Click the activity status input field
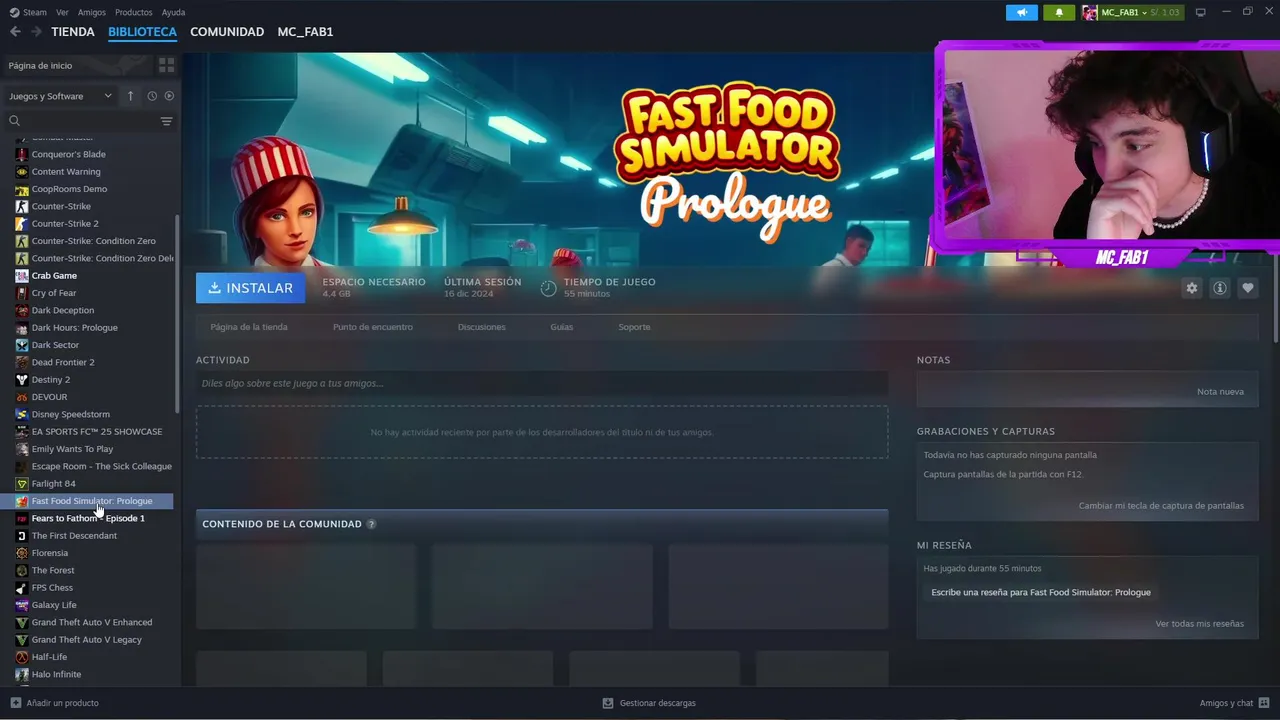 [542, 383]
